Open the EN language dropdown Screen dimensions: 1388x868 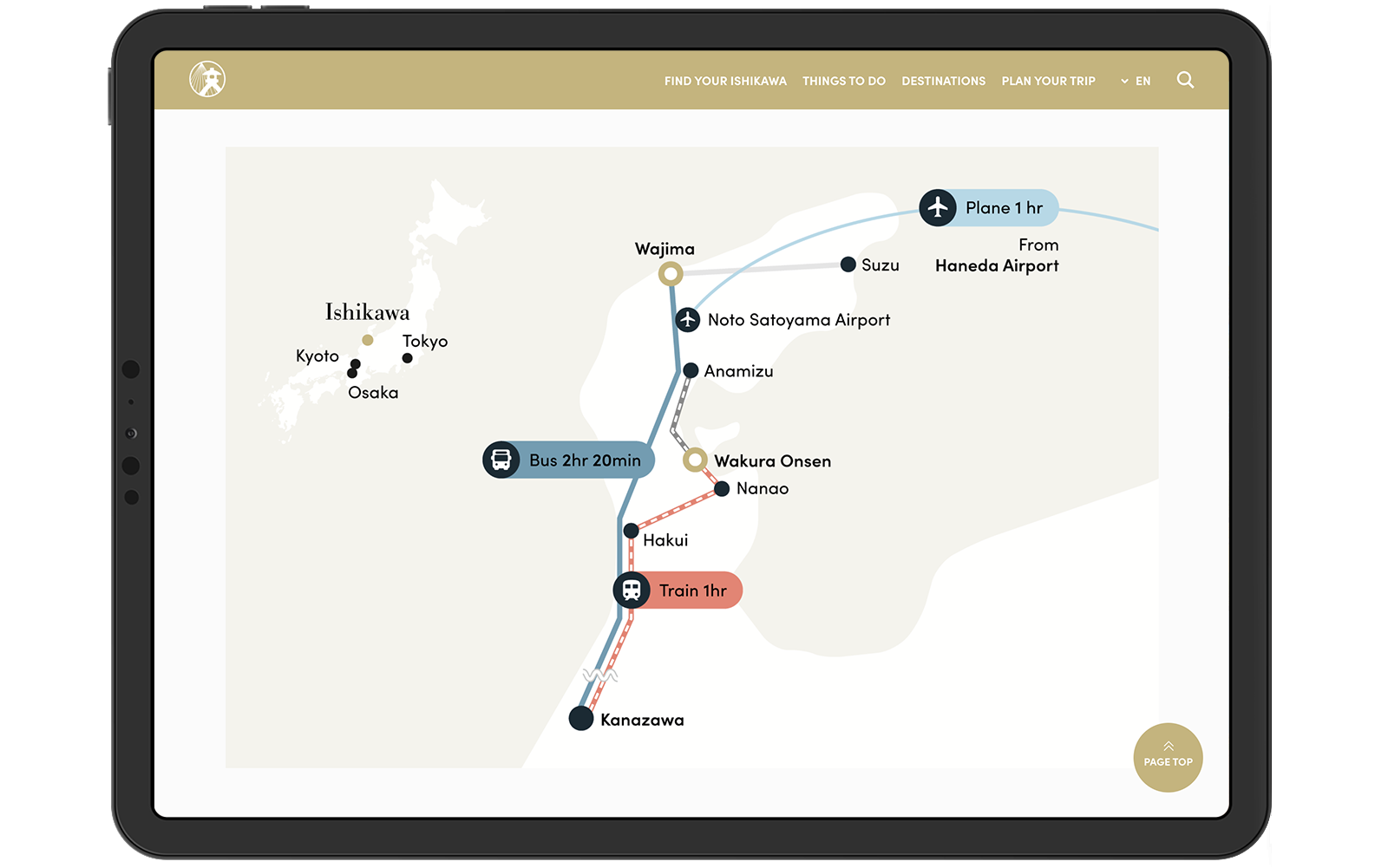point(1136,81)
